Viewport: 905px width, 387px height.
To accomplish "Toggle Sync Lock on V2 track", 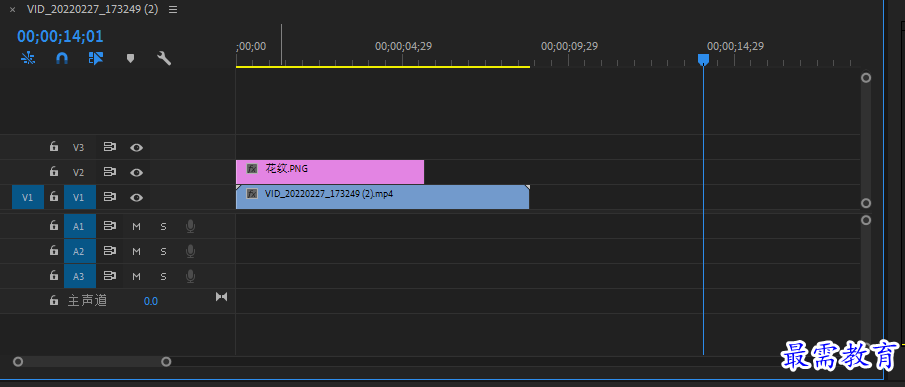I will pos(110,172).
